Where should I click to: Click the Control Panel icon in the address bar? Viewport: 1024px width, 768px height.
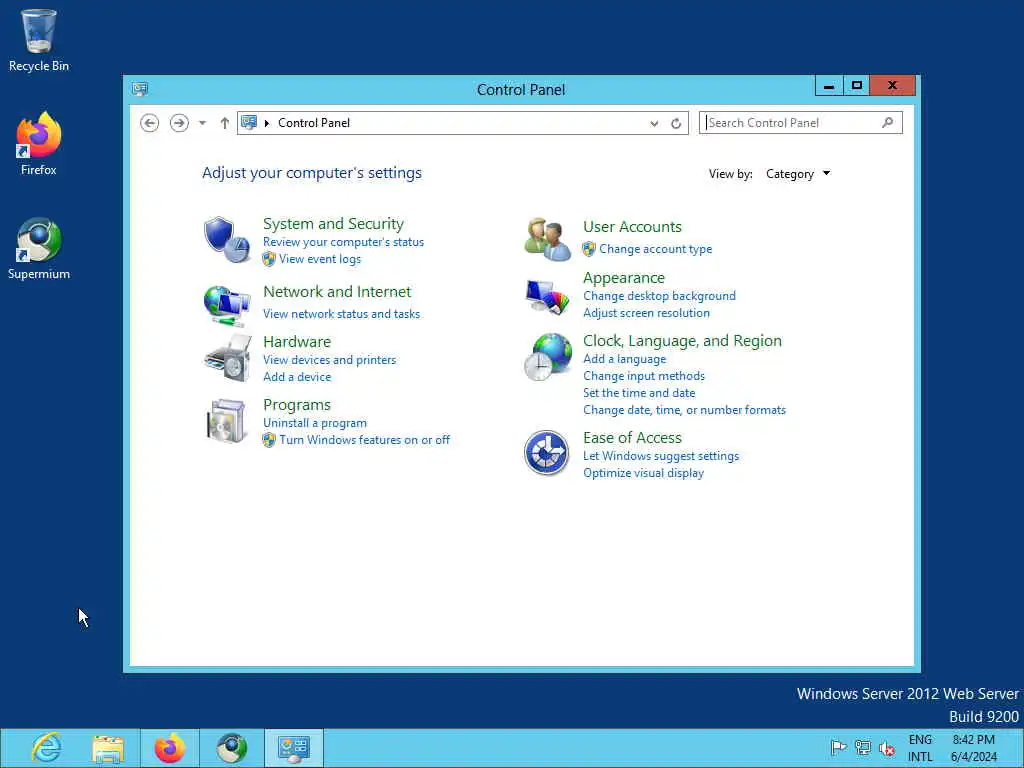coord(249,122)
